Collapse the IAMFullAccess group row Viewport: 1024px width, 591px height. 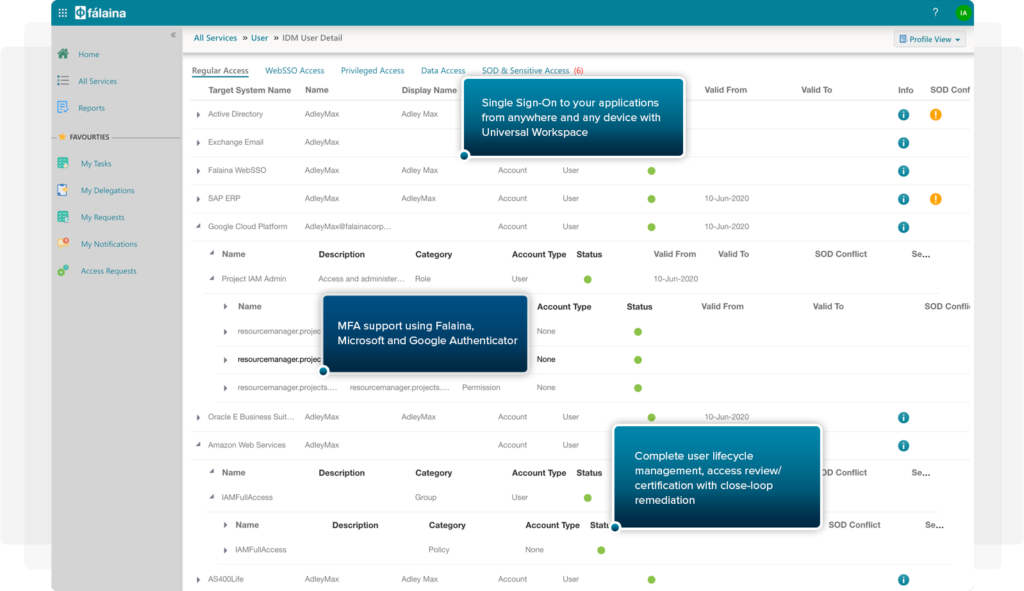(212, 497)
